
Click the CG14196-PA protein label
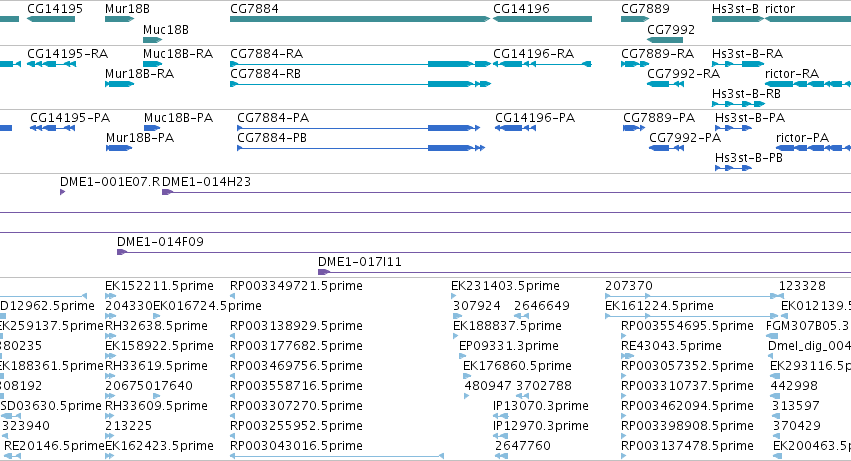coord(535,118)
